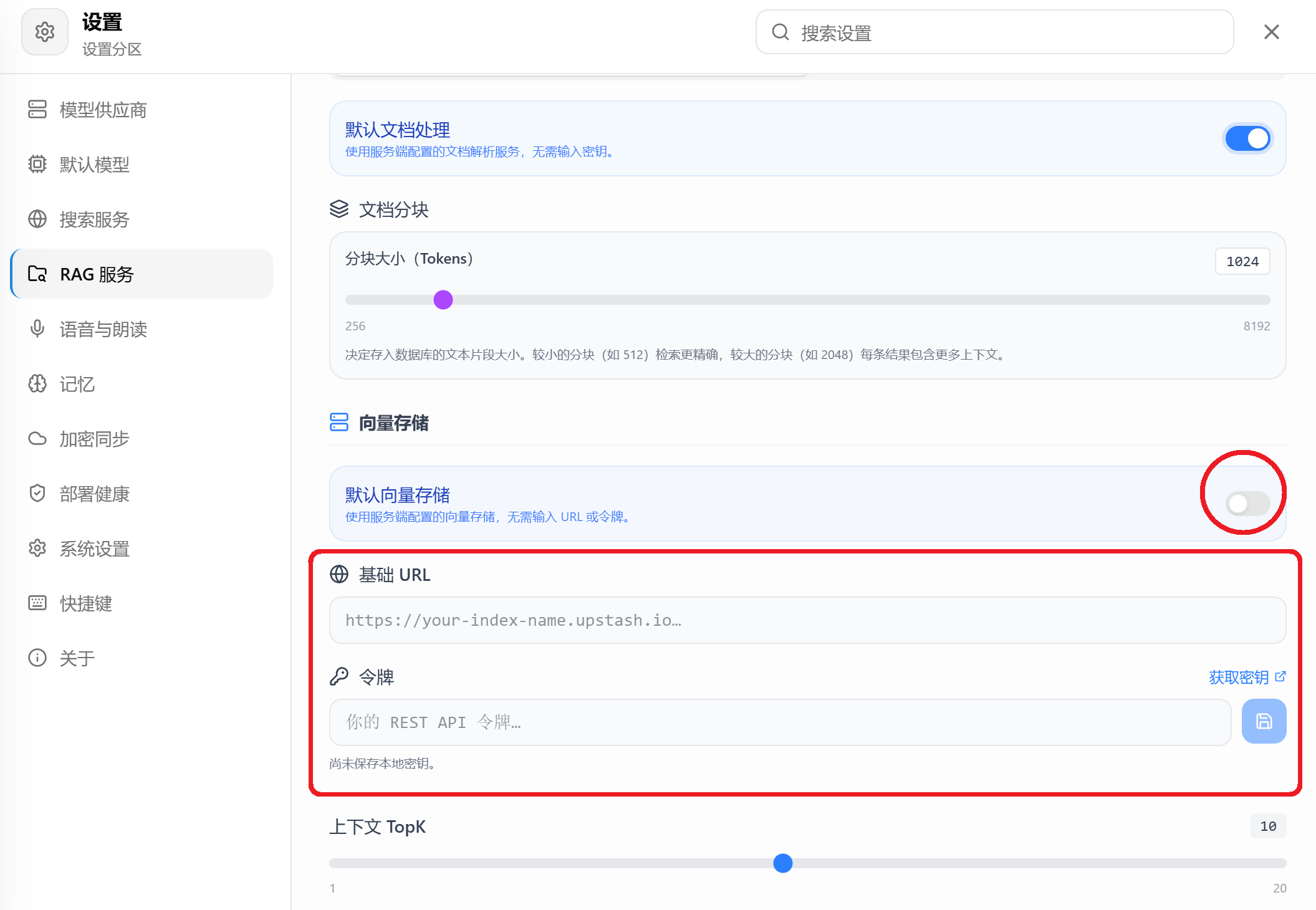
Task: Click the globe icon next to 基础 URL
Action: [339, 574]
